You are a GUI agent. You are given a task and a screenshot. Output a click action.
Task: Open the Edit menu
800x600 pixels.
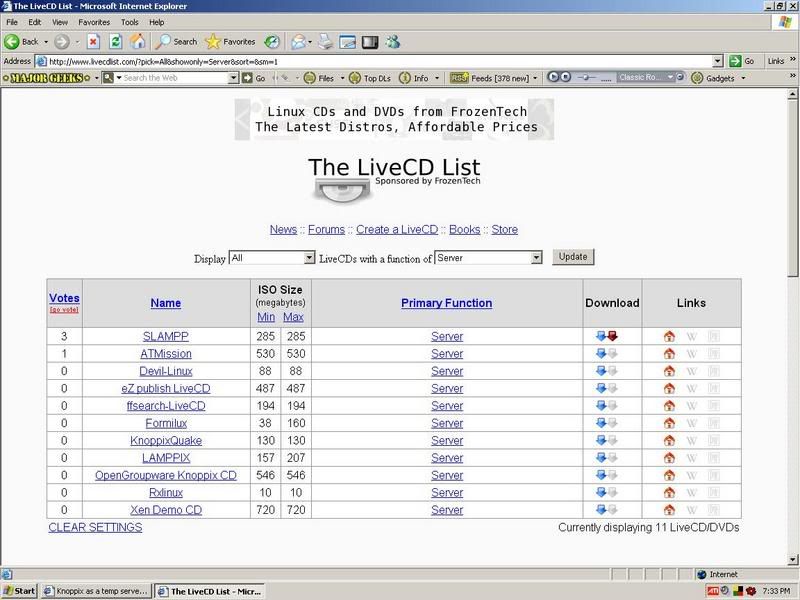[35, 22]
